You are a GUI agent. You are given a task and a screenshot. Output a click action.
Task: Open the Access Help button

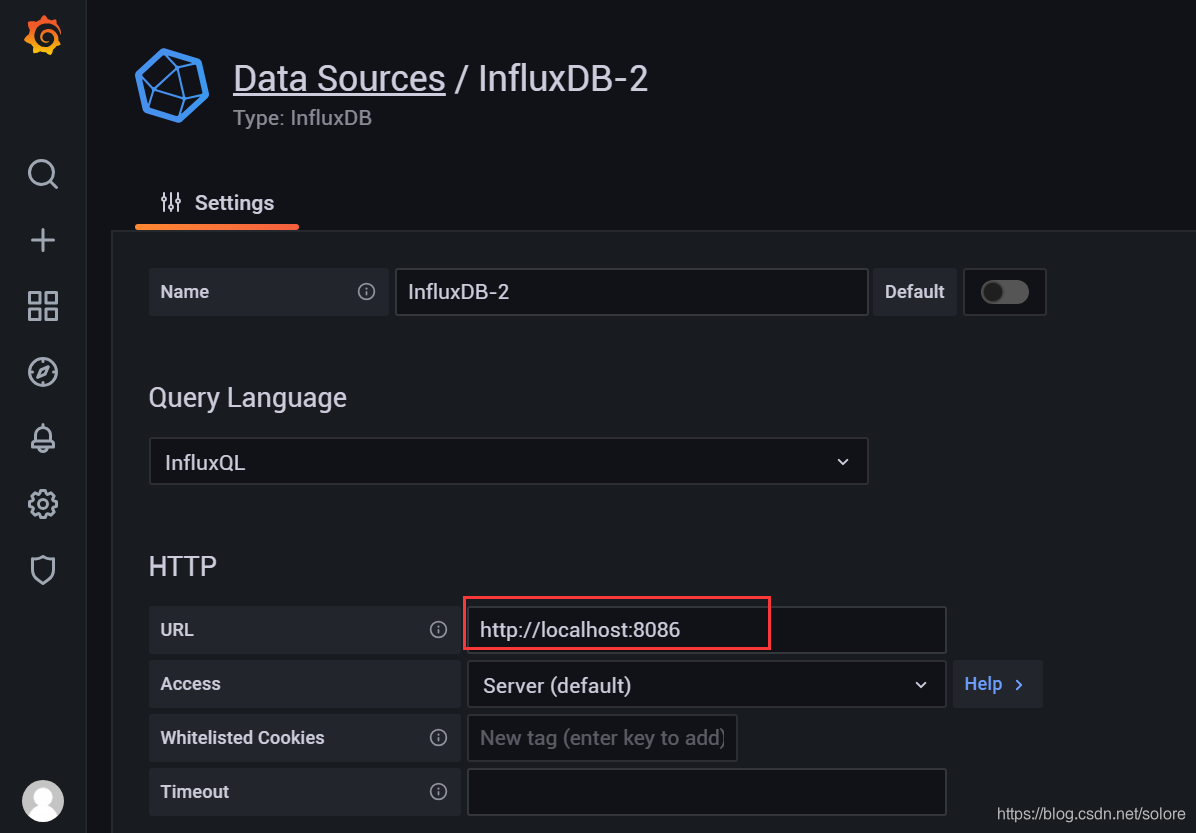[x=997, y=684]
